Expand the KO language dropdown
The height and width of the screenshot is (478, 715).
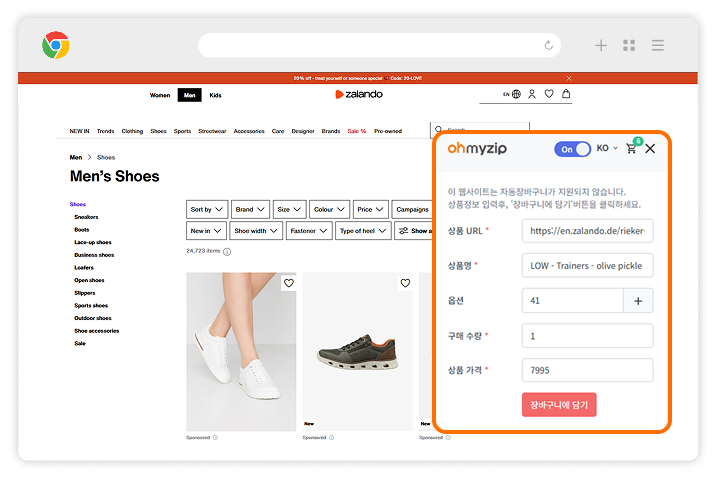tap(607, 149)
